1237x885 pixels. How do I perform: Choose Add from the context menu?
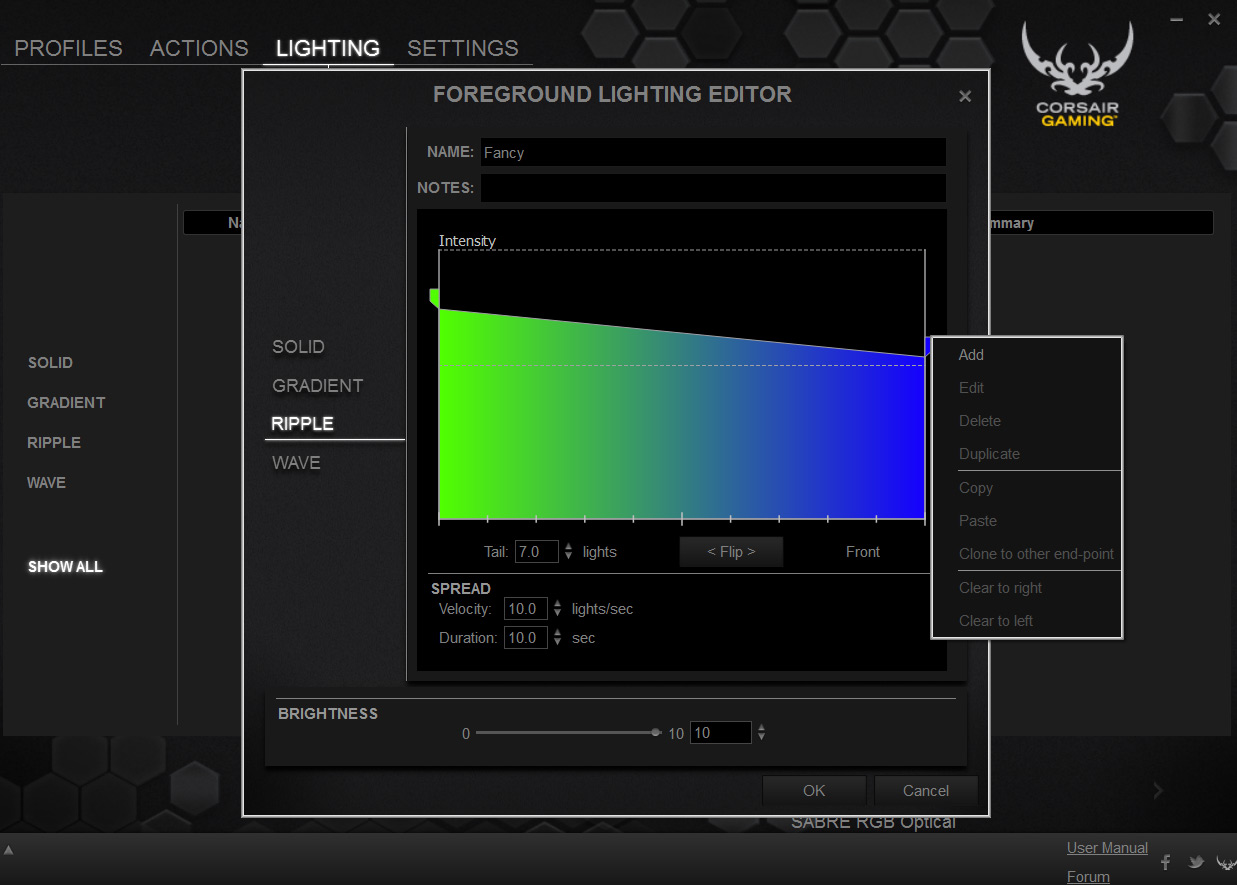[971, 355]
